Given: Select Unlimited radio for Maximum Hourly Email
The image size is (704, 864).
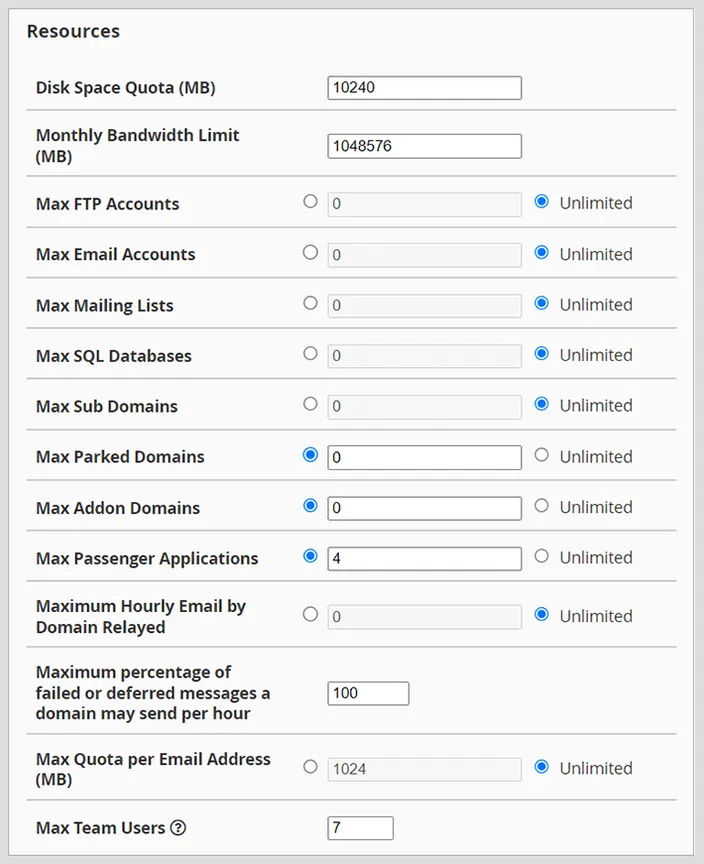Looking at the screenshot, I should [541, 614].
